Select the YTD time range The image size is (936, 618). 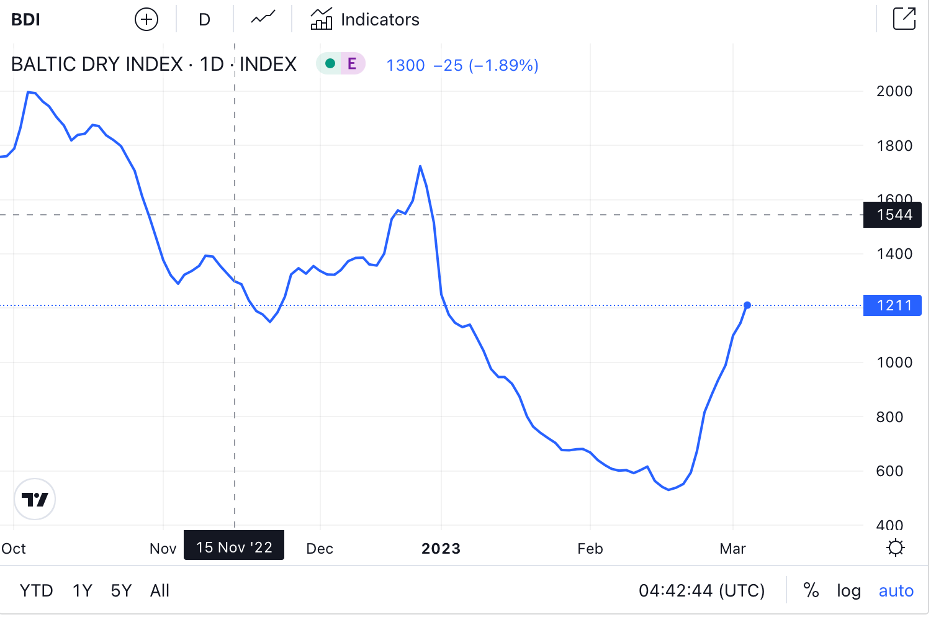37,590
